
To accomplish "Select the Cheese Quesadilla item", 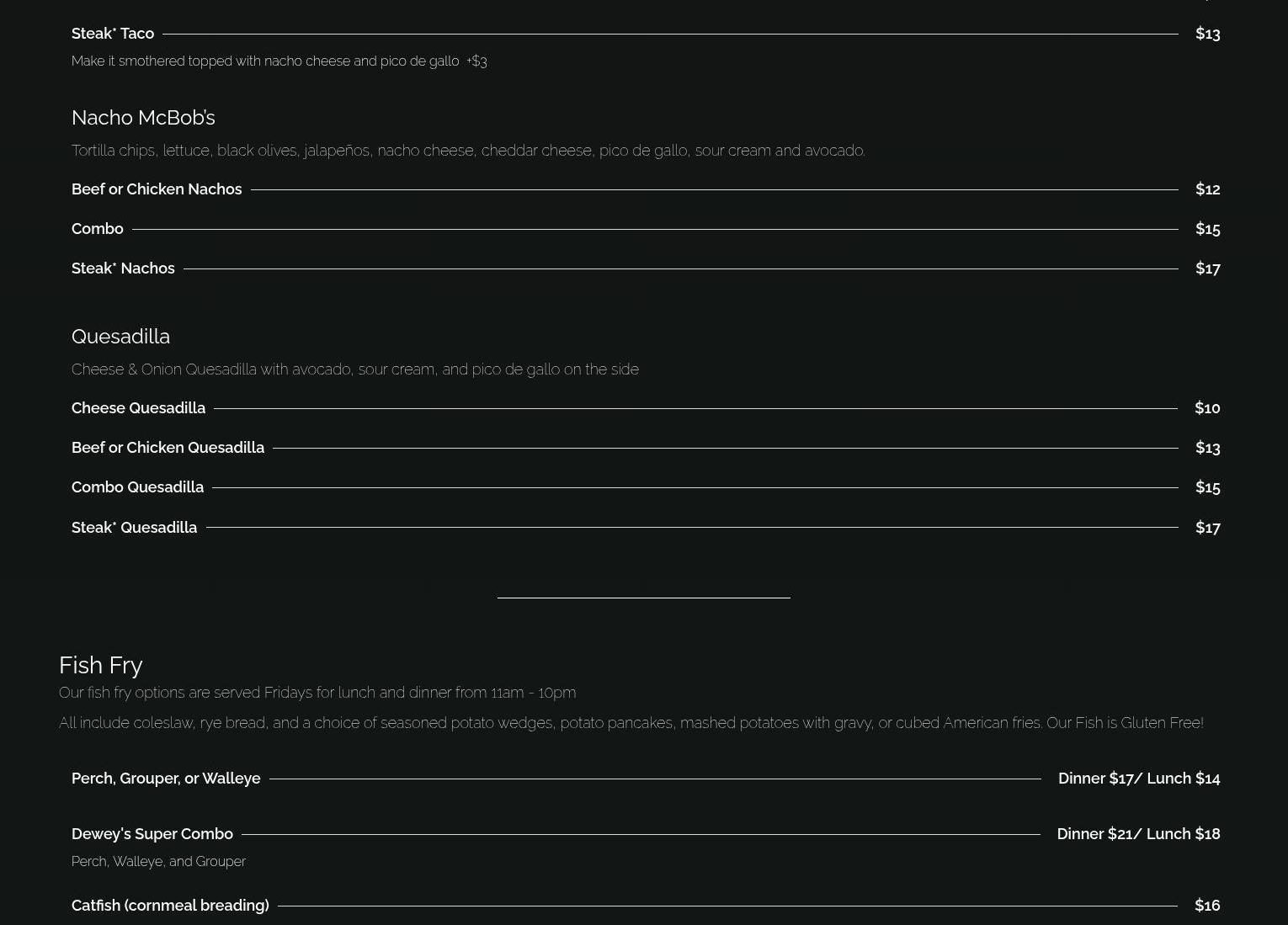I will tap(138, 408).
